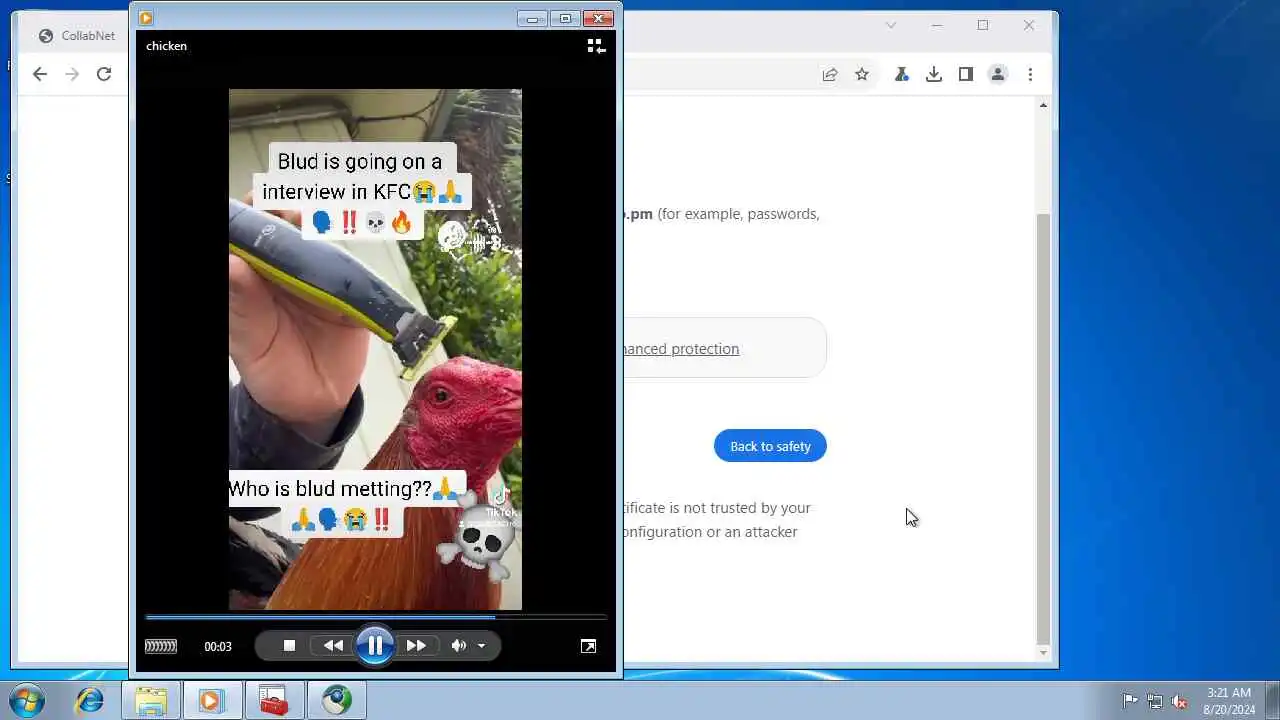The height and width of the screenshot is (720, 1280).
Task: Click the elapsed time 00:03
Action: [x=218, y=647]
